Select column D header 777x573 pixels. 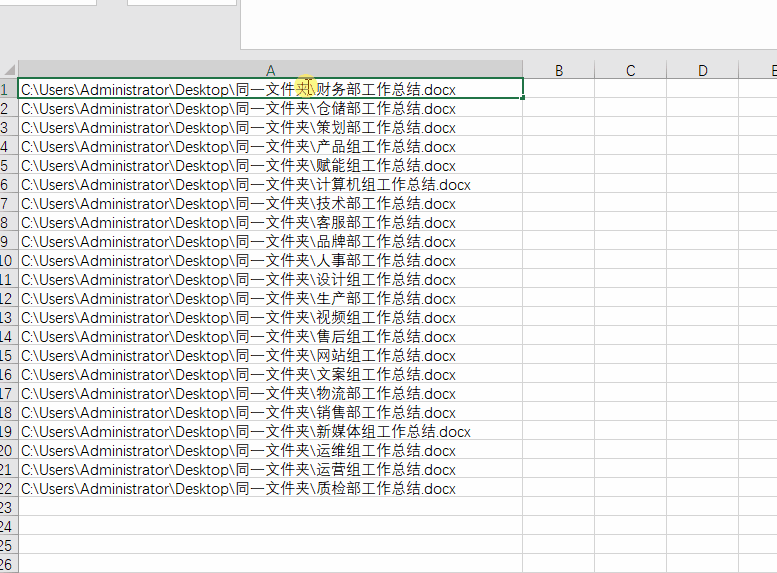pos(702,70)
